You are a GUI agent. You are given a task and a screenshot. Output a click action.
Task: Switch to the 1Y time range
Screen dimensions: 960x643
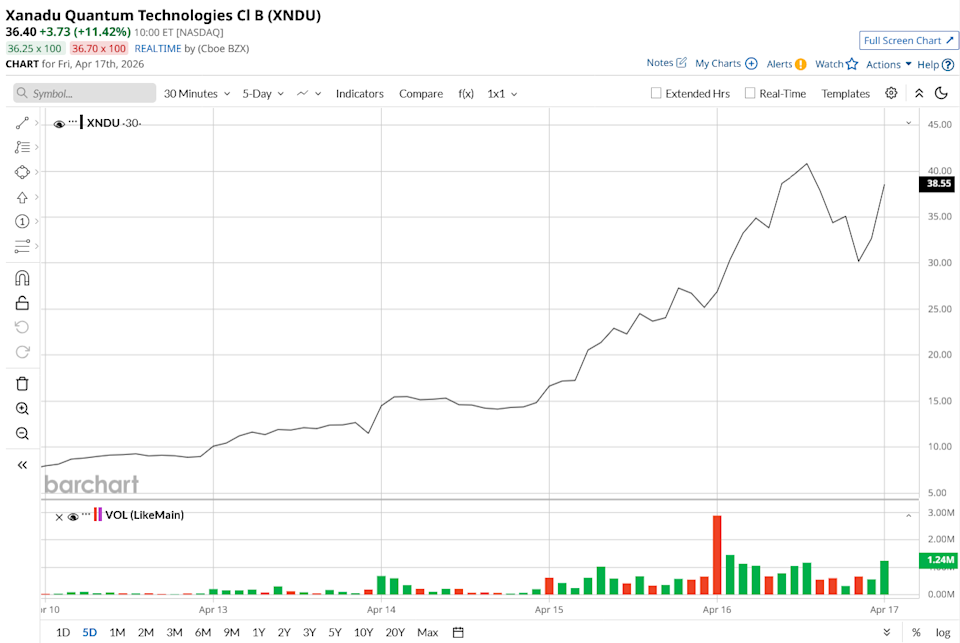click(258, 632)
